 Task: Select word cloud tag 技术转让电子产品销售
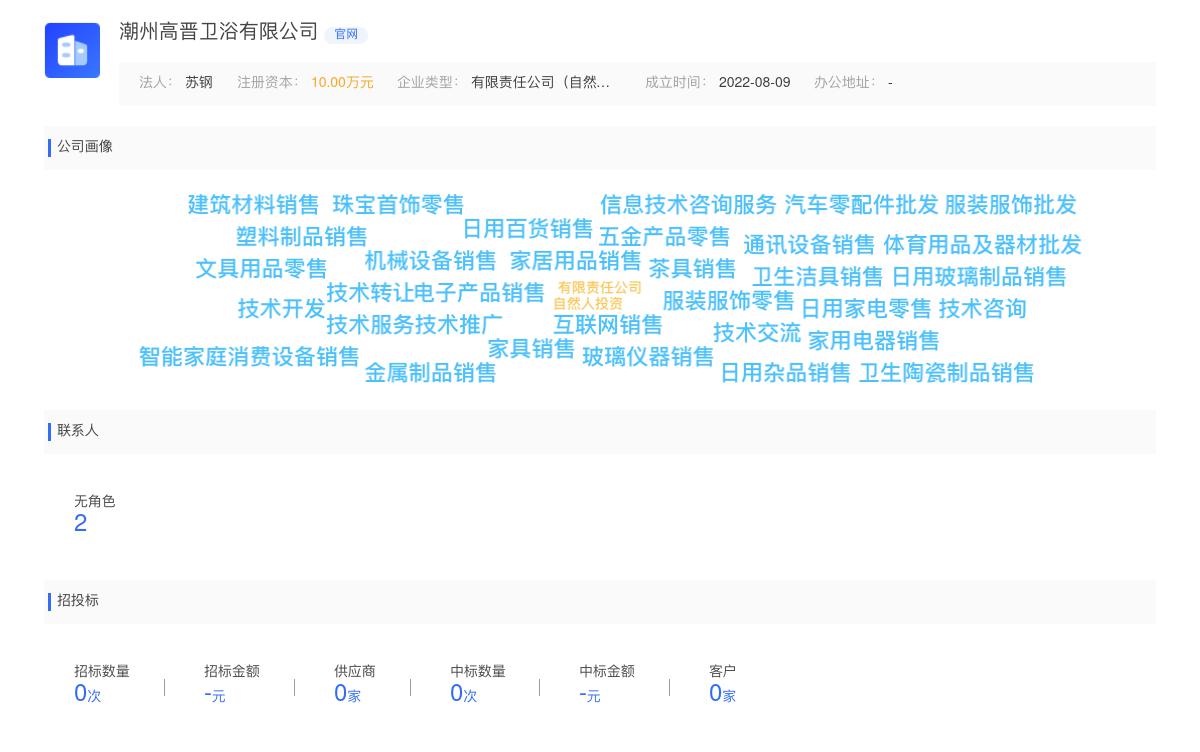tap(435, 293)
